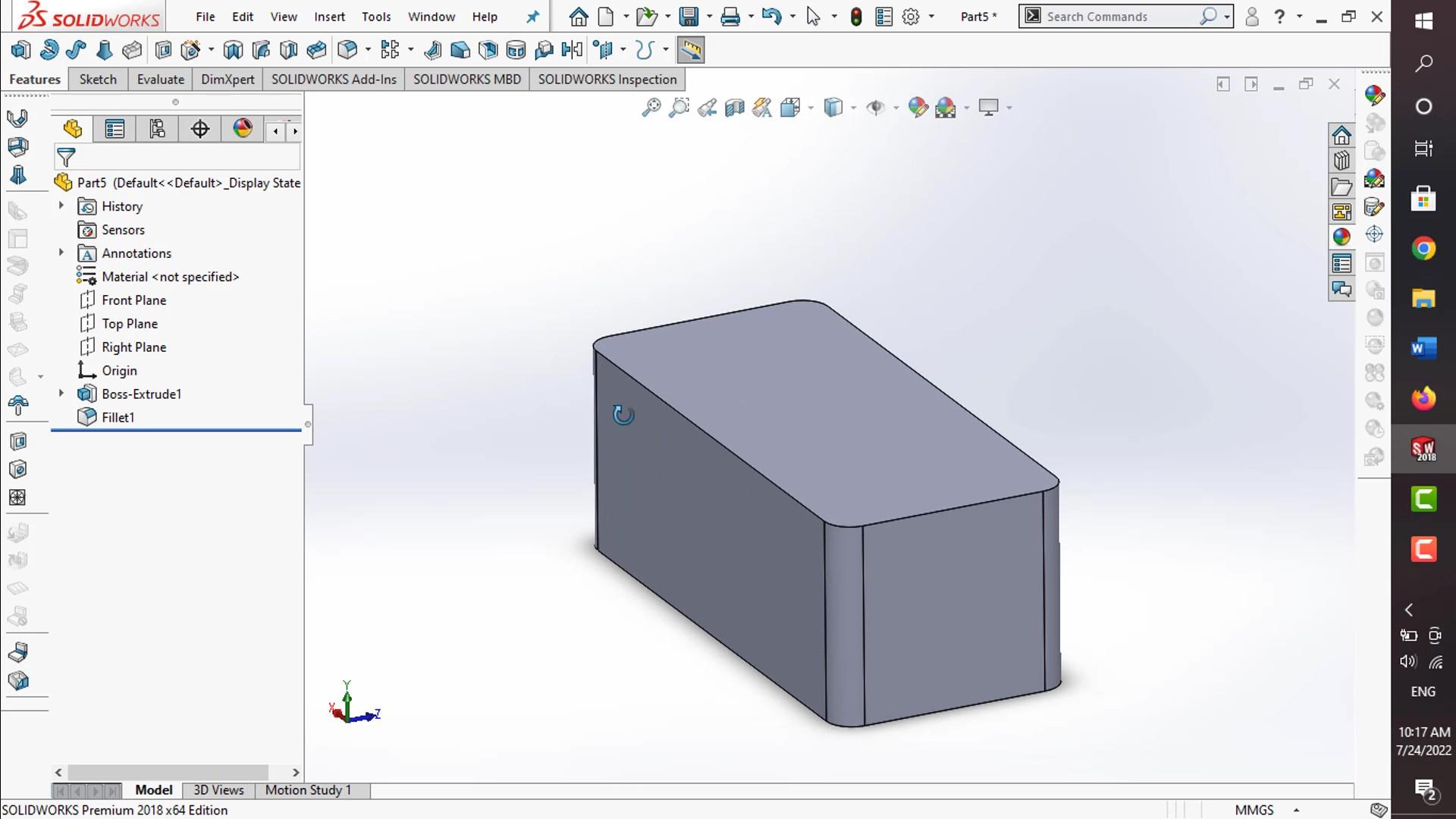Pin the menu bar with the pushpin

point(533,17)
